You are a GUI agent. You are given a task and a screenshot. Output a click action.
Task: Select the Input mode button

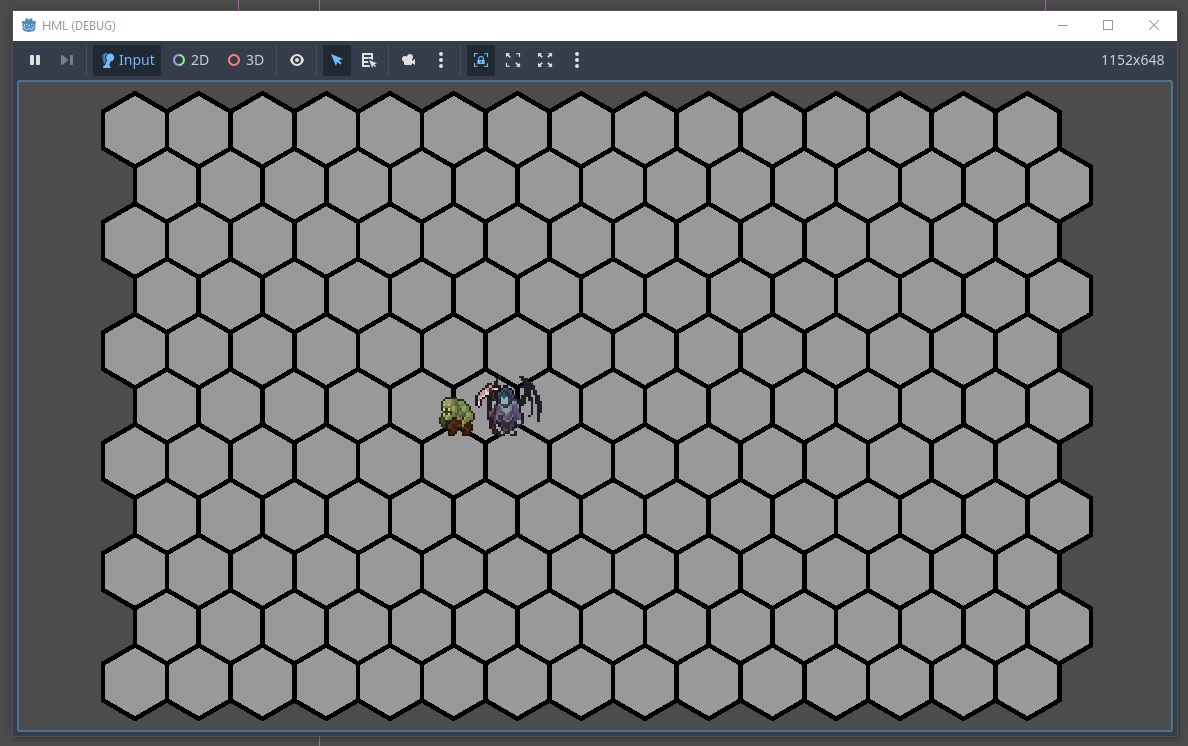point(127,60)
